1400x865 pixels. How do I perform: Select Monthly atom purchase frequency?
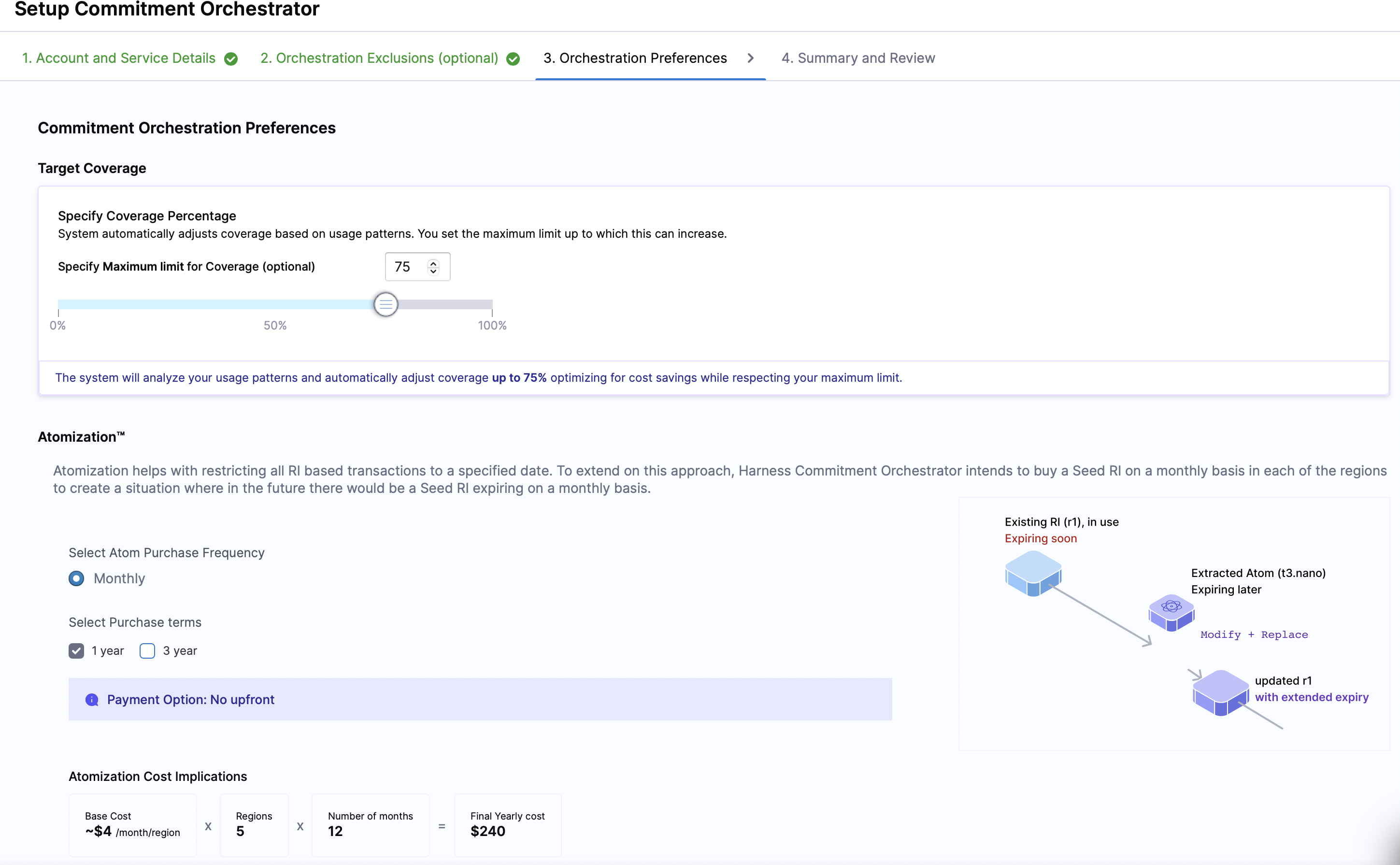(77, 578)
